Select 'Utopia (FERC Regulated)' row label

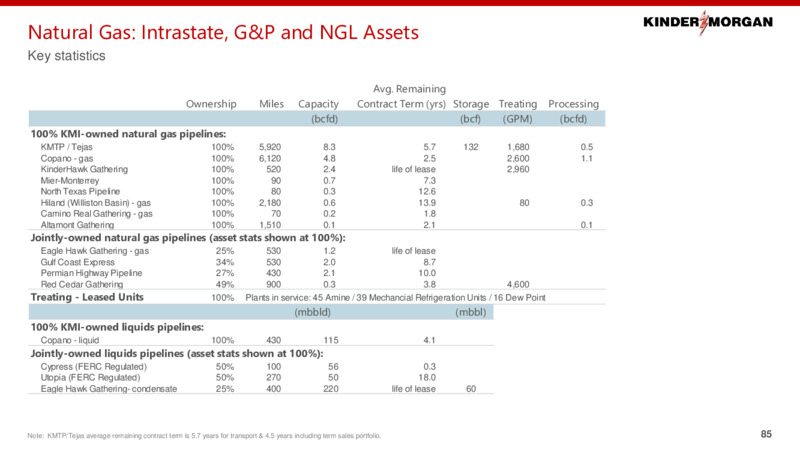[90, 378]
